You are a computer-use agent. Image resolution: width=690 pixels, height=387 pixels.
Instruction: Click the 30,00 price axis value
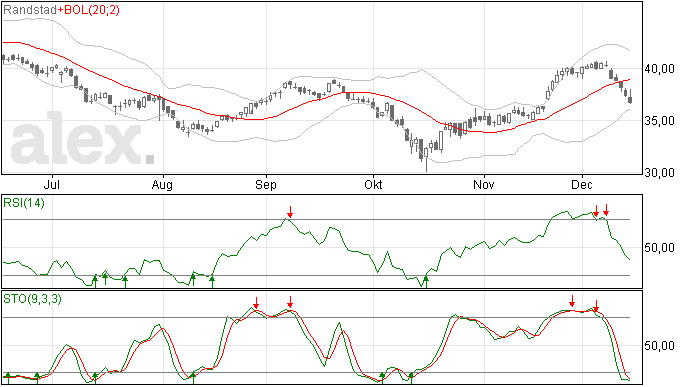pyautogui.click(x=659, y=173)
